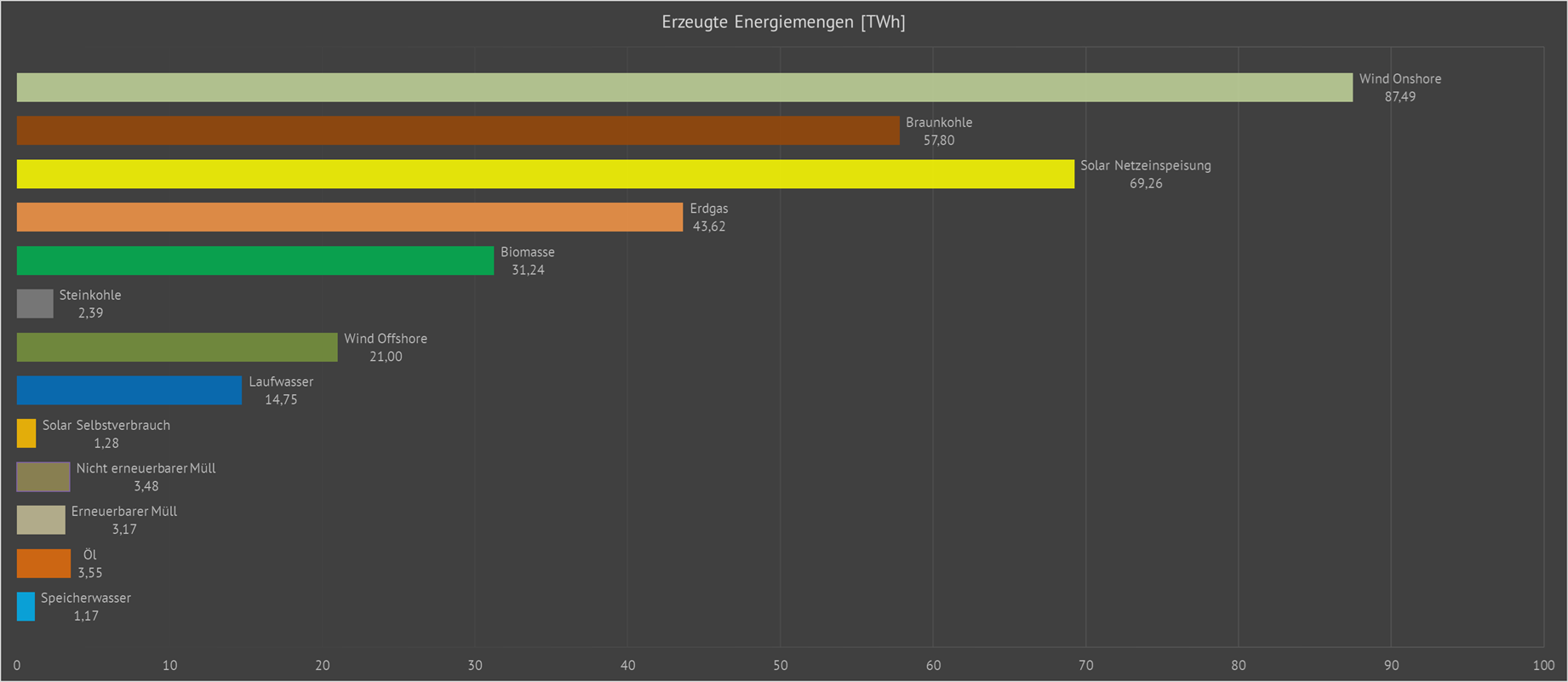1568x682 pixels.
Task: Click the Erdgas 43,62 data label
Action: coord(708,217)
